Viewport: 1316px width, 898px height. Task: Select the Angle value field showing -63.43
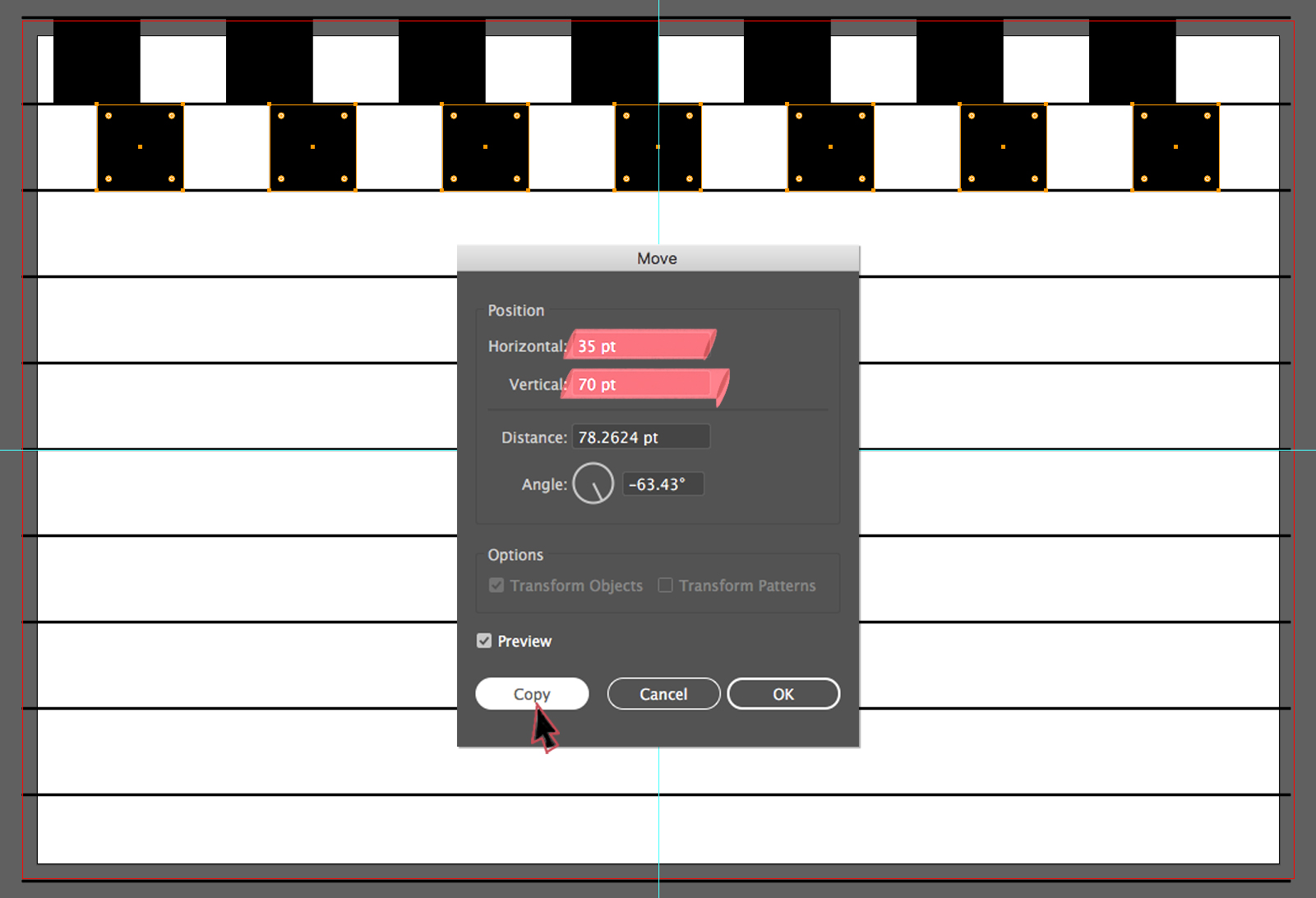click(663, 484)
